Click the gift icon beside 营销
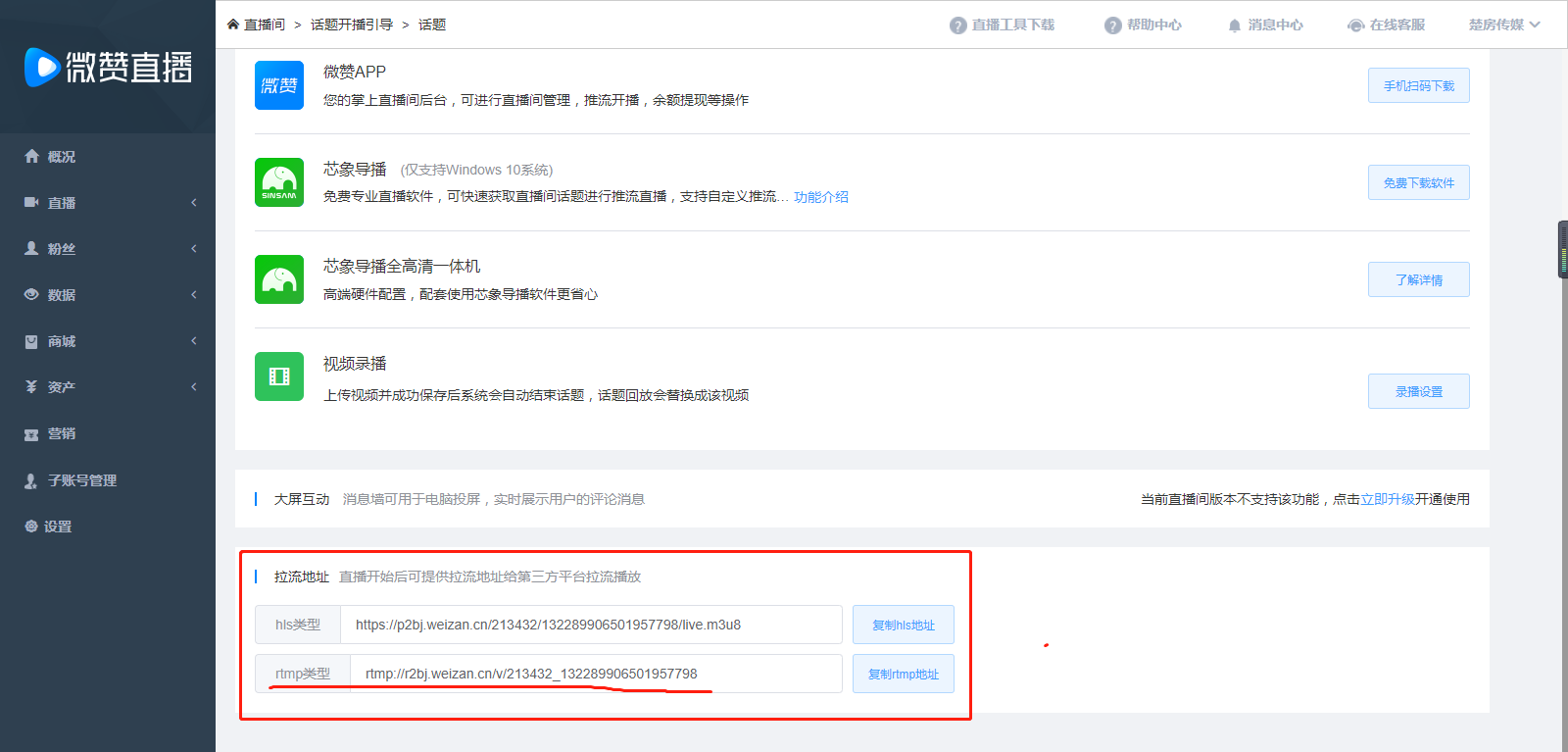 tap(31, 433)
